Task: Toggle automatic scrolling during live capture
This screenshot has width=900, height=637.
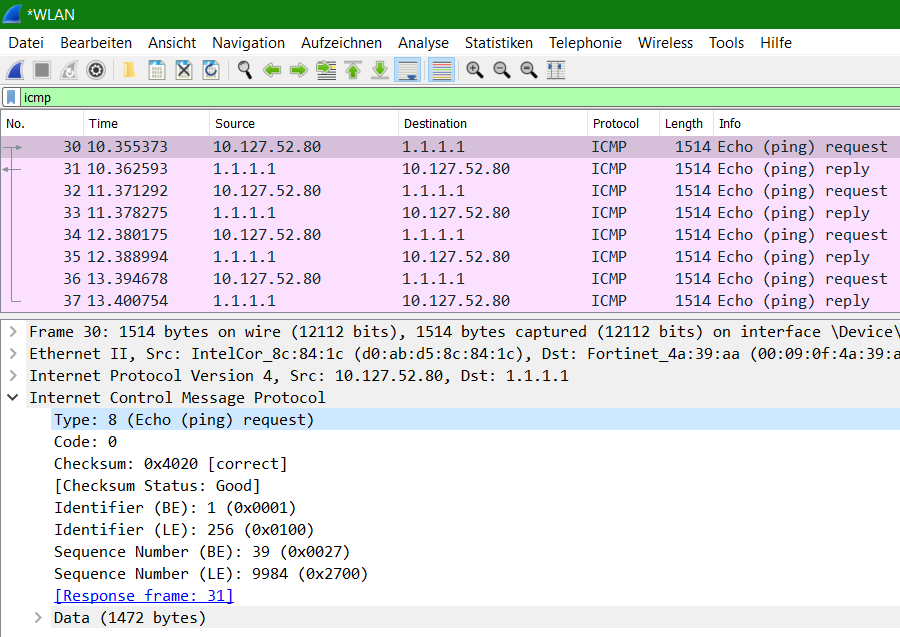Action: 407,70
